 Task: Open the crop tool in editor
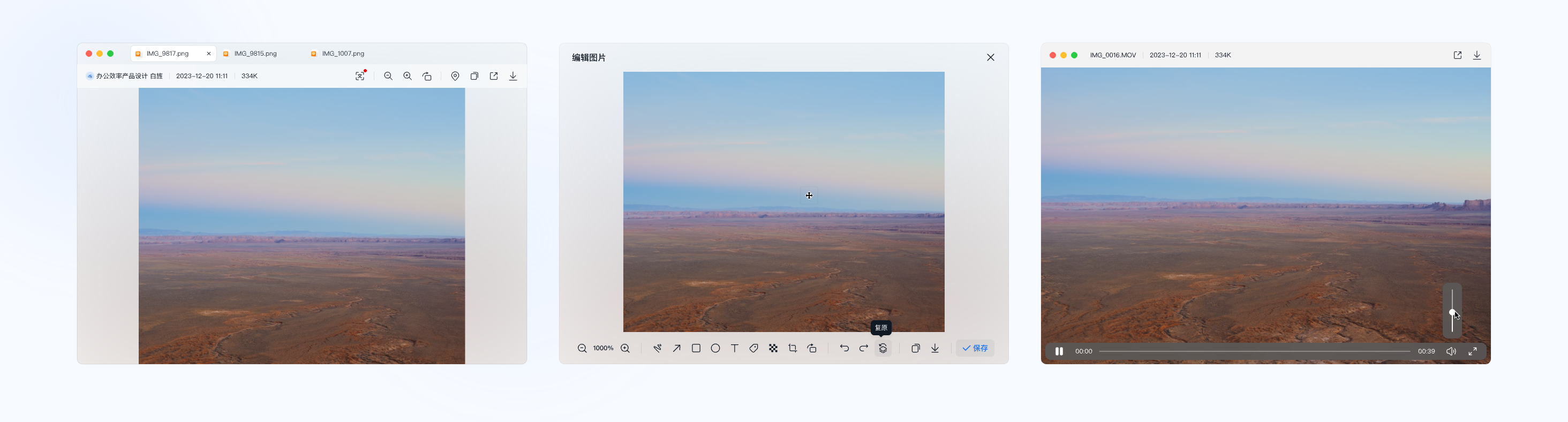point(793,348)
